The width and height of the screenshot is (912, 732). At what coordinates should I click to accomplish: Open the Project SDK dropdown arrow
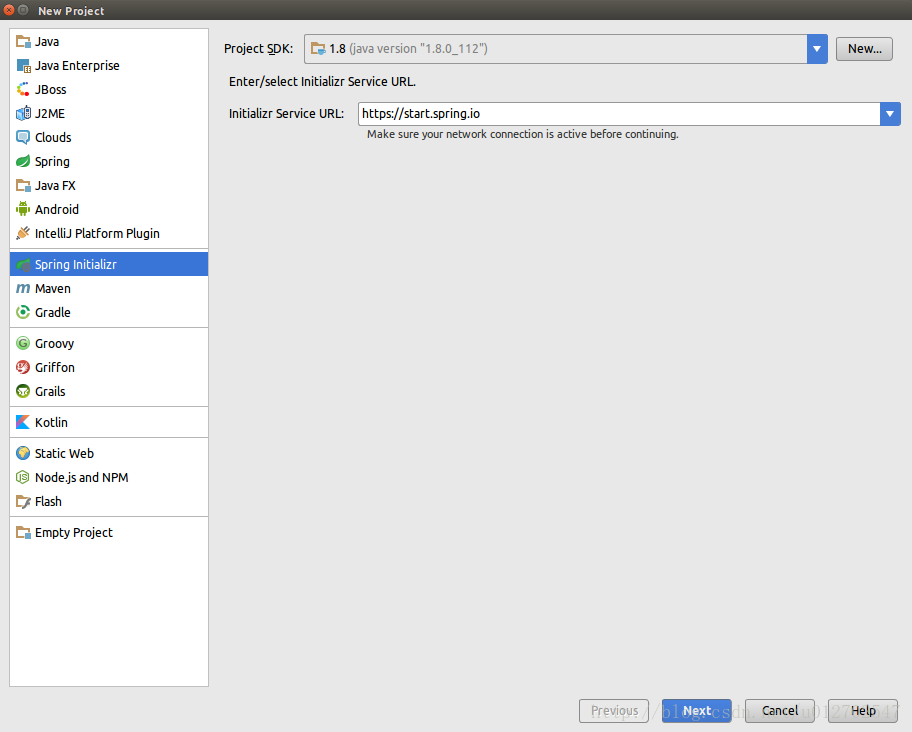click(817, 48)
